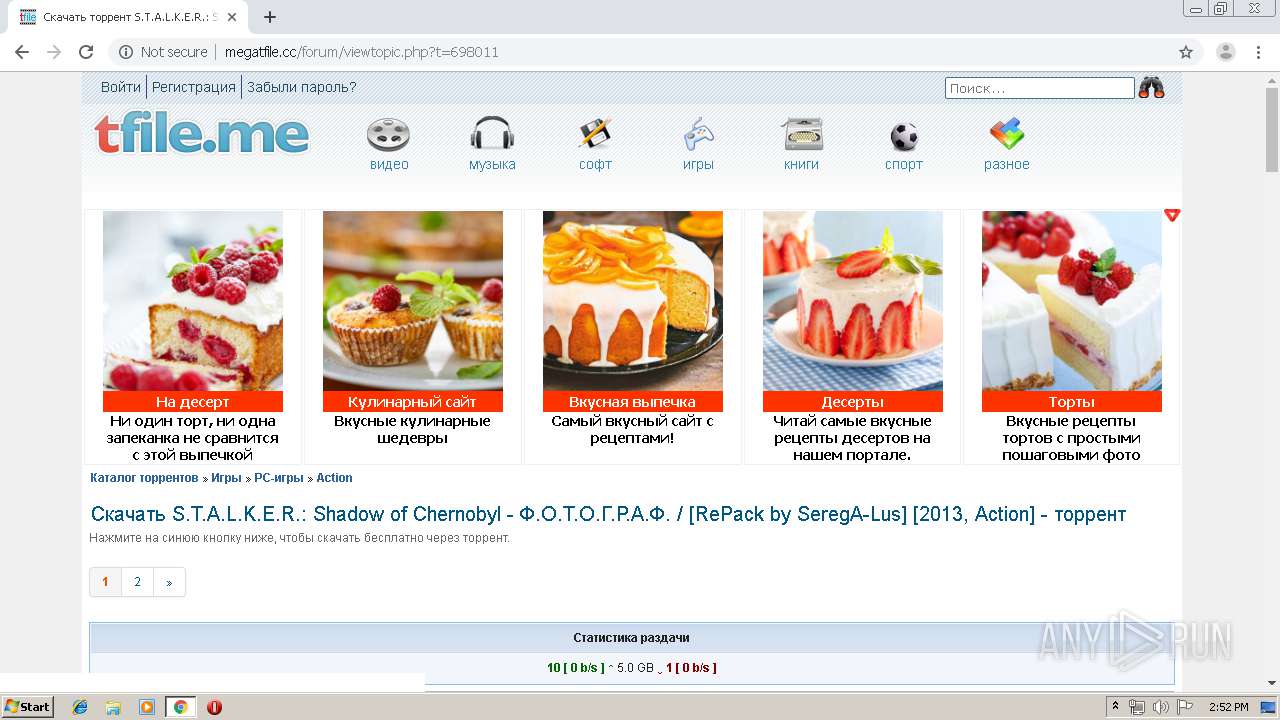Click the Кулинарный сайт muffin ad image
The image size is (1280, 720).
click(x=413, y=300)
